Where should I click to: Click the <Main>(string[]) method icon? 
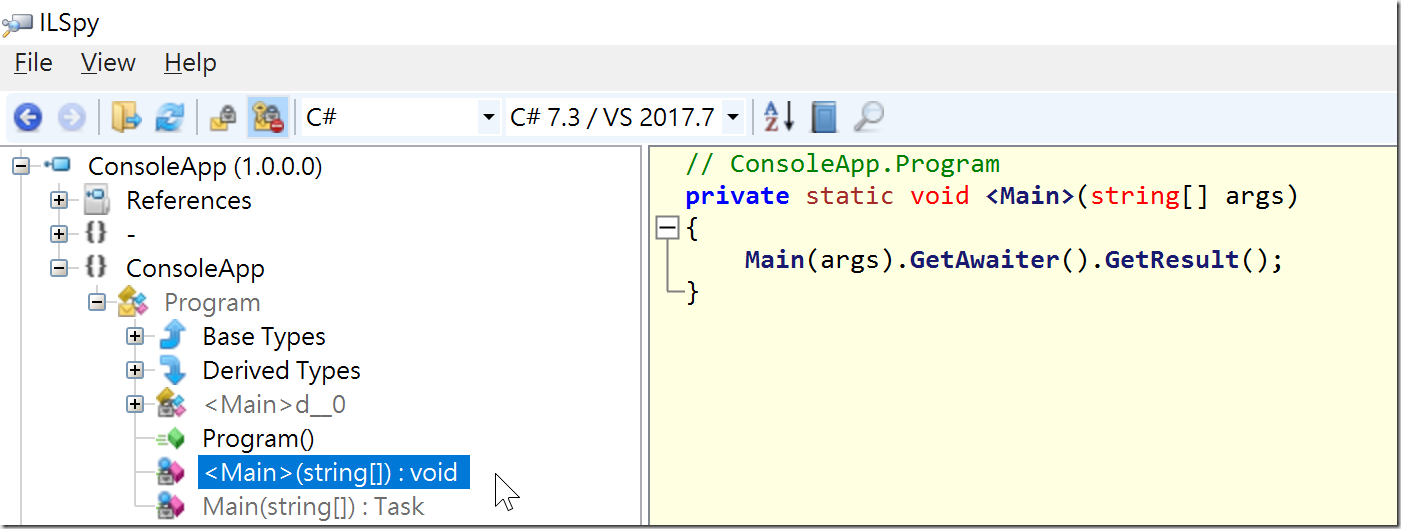click(x=172, y=472)
